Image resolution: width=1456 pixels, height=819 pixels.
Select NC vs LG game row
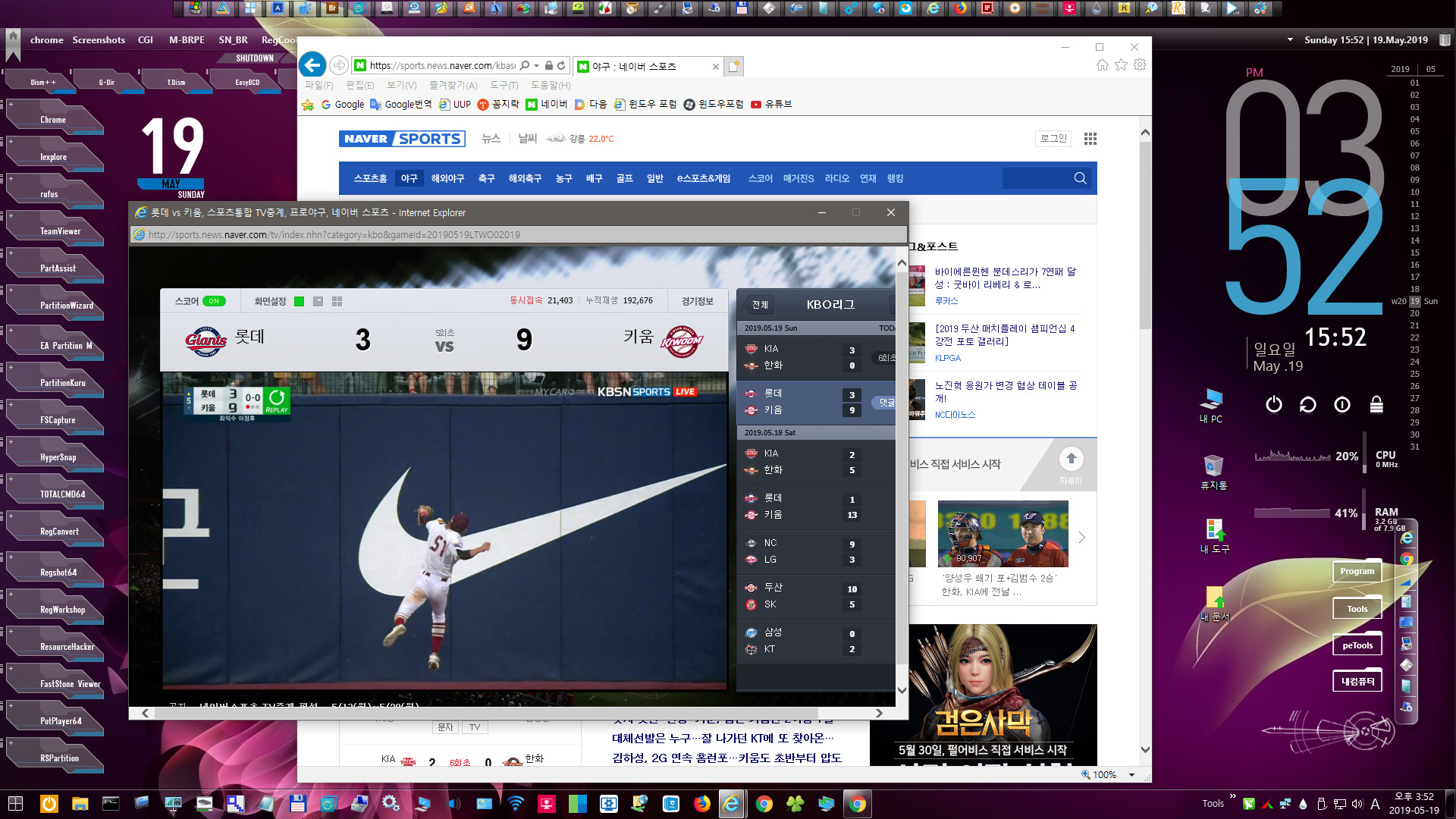click(816, 551)
